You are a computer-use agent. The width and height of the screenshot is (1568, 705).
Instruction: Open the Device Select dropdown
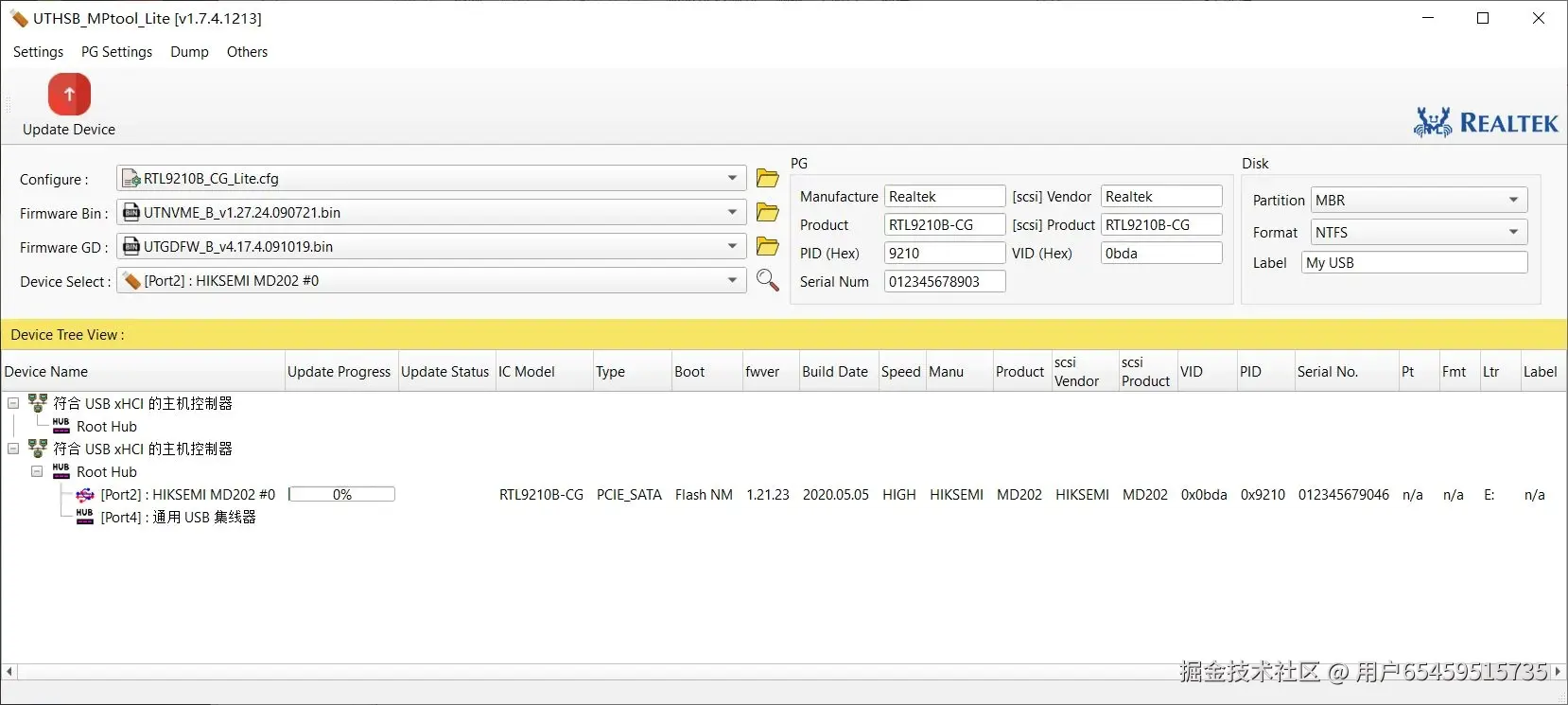point(732,280)
